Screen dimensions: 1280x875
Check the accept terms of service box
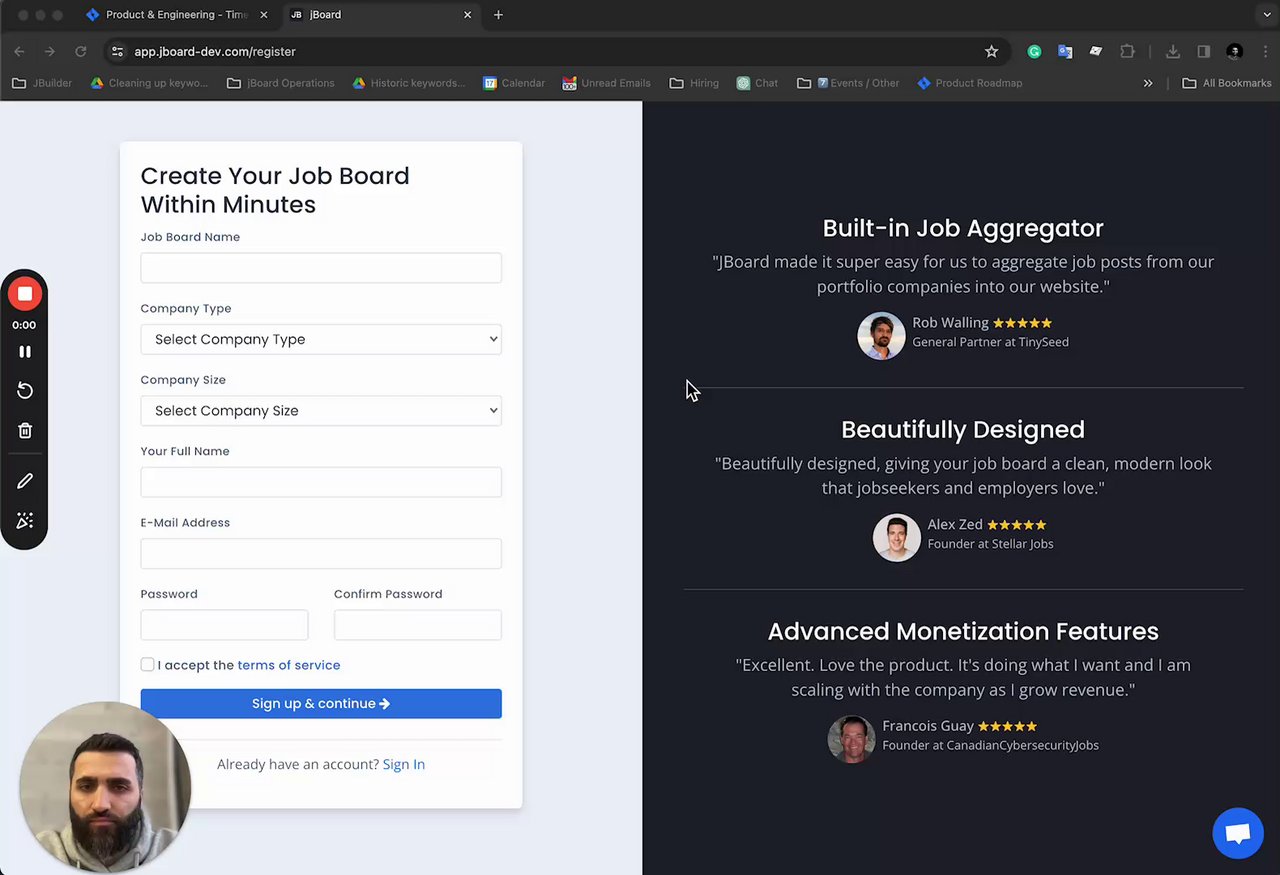click(x=148, y=665)
